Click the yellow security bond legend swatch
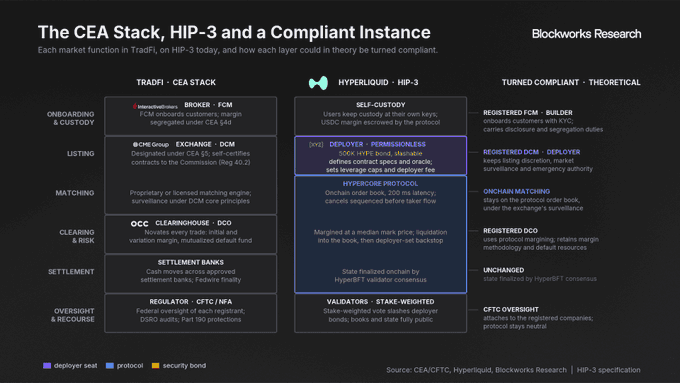 pyautogui.click(x=156, y=366)
